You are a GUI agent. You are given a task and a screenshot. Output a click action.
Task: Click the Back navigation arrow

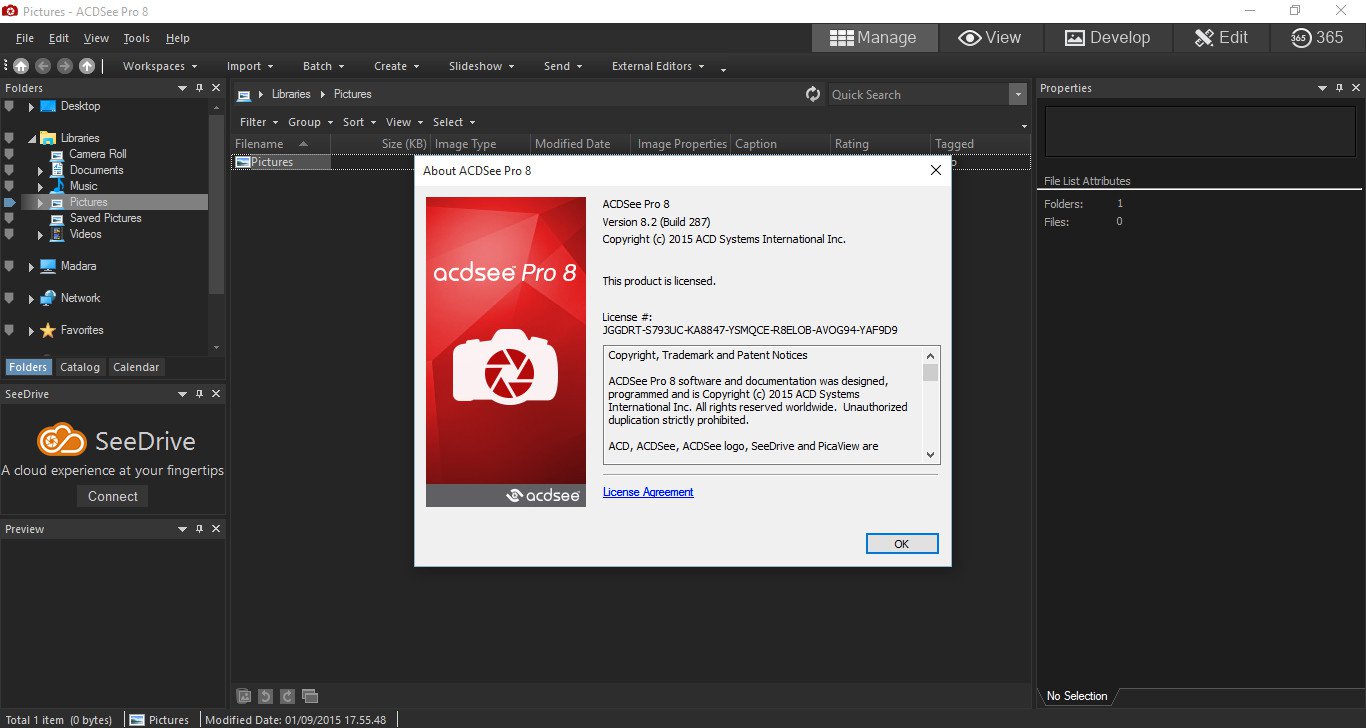tap(43, 66)
